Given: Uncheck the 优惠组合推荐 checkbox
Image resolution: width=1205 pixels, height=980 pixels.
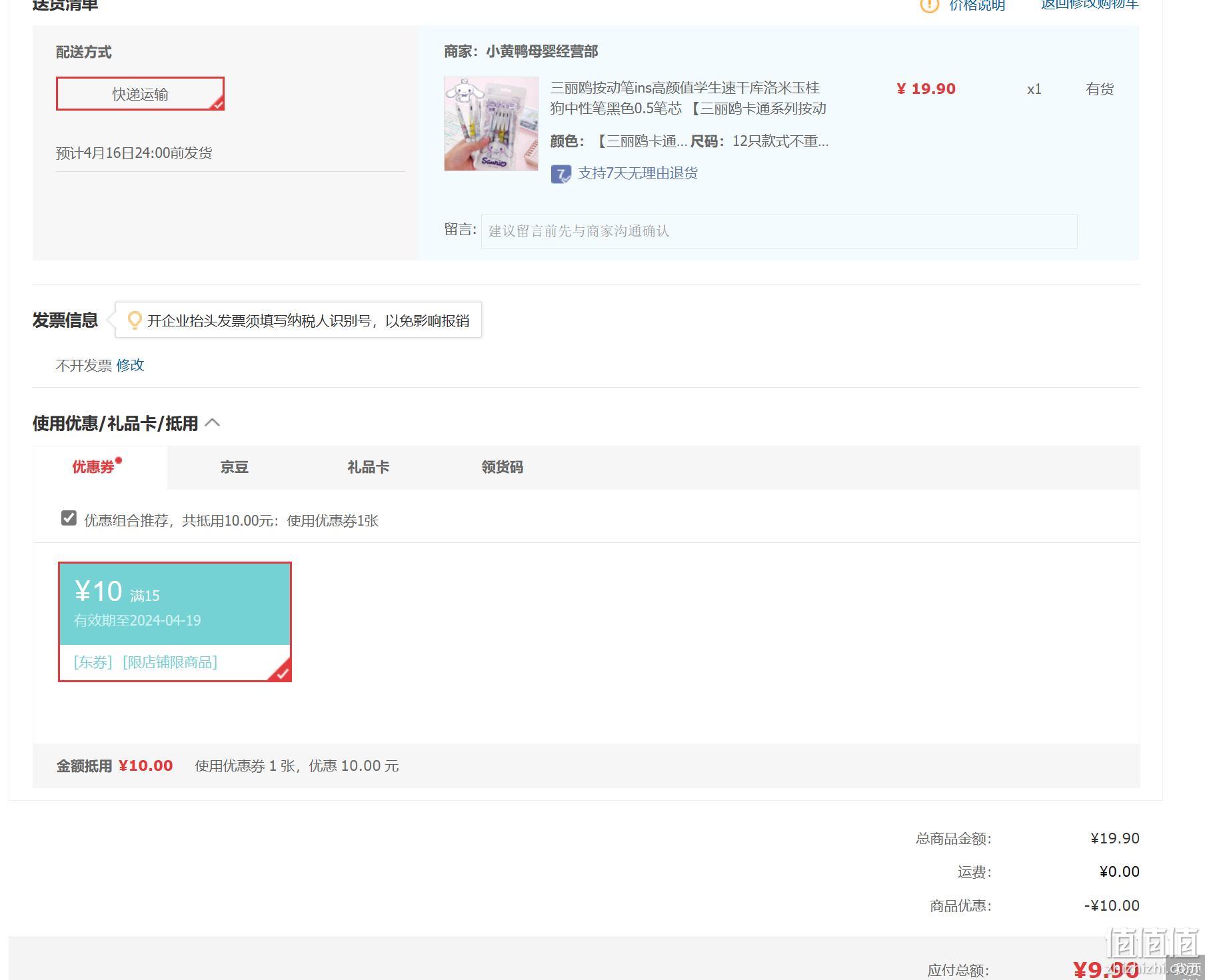Looking at the screenshot, I should coord(69,518).
